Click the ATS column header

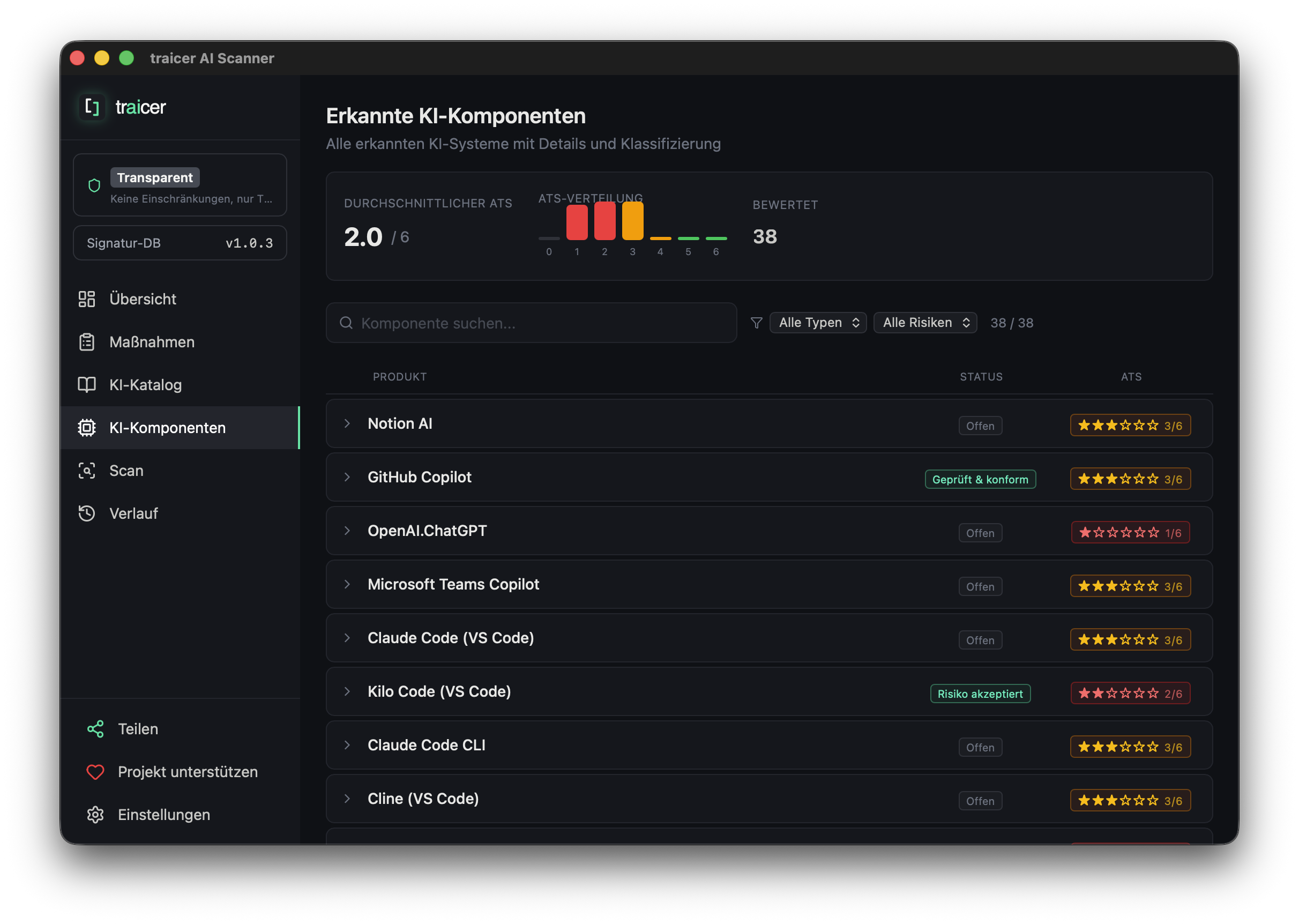1130,377
